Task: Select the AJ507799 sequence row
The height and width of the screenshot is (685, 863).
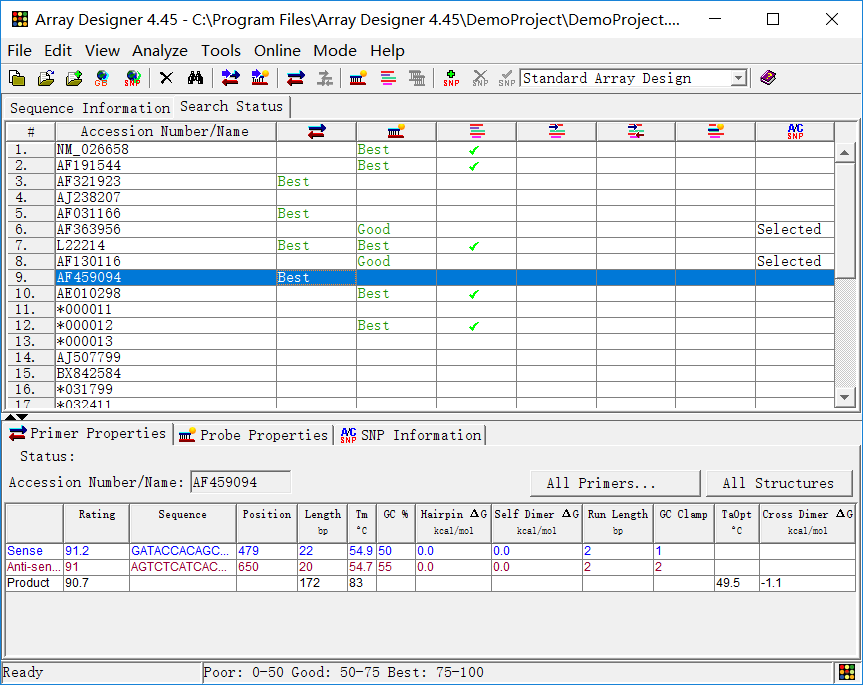Action: [420, 357]
